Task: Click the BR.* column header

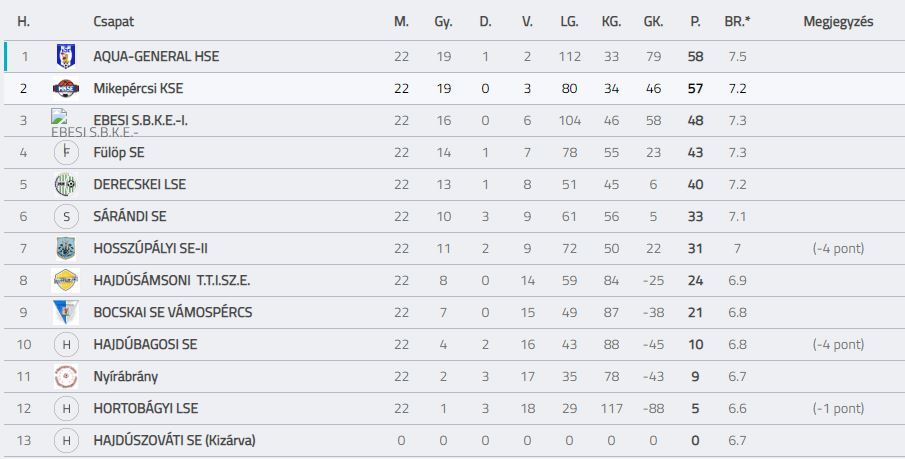Action: point(738,22)
